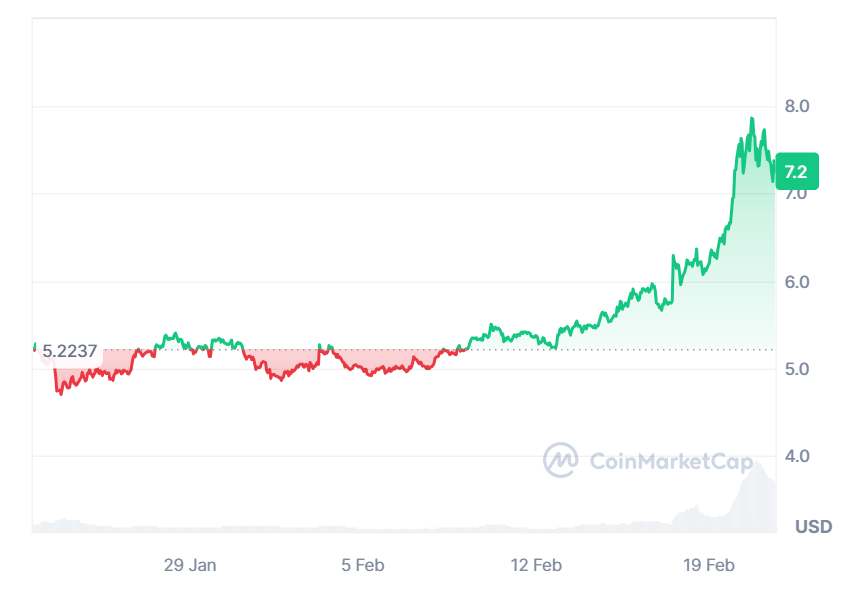
Task: Select the 12 Feb date label
Action: (x=536, y=565)
